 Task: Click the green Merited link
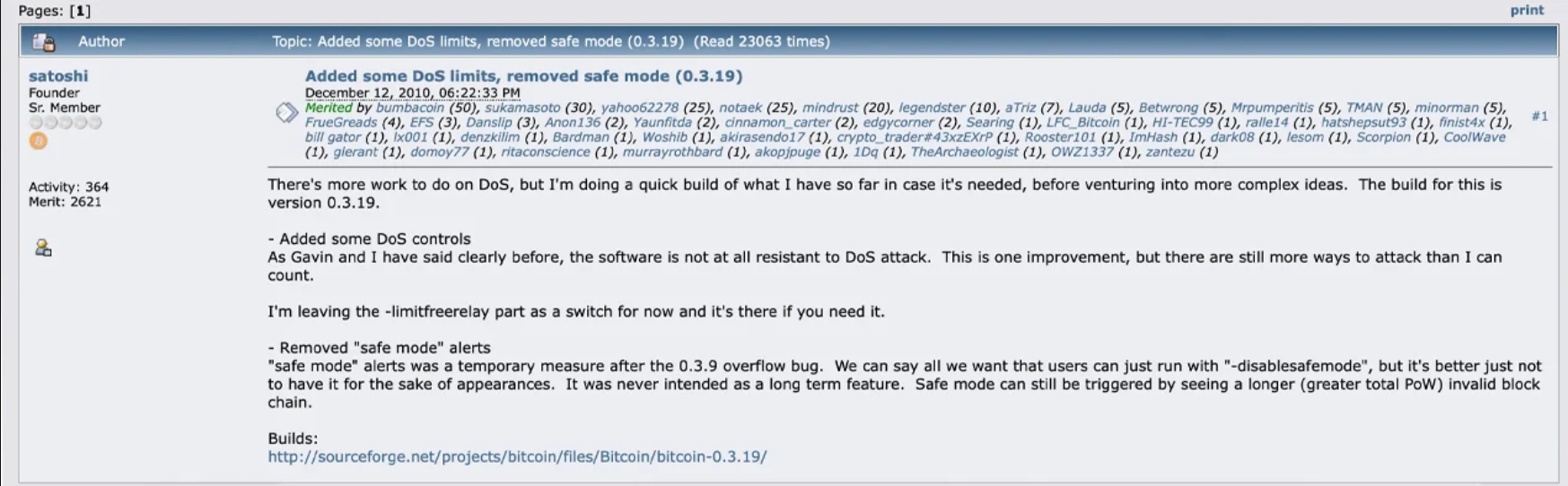[328, 108]
